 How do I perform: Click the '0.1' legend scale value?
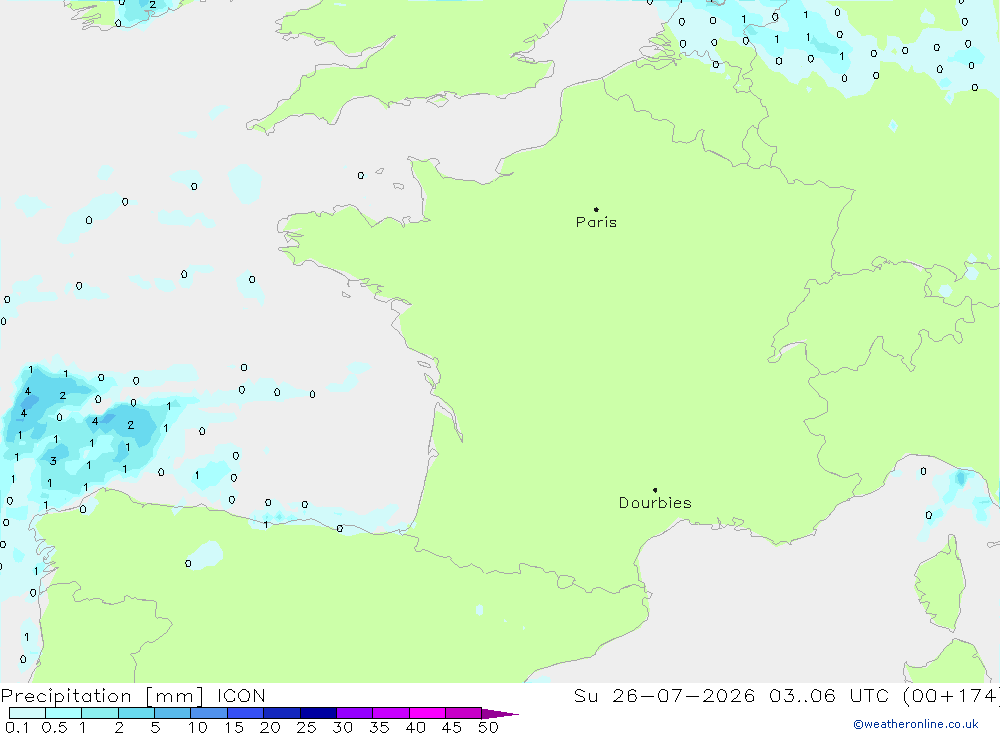(17, 727)
